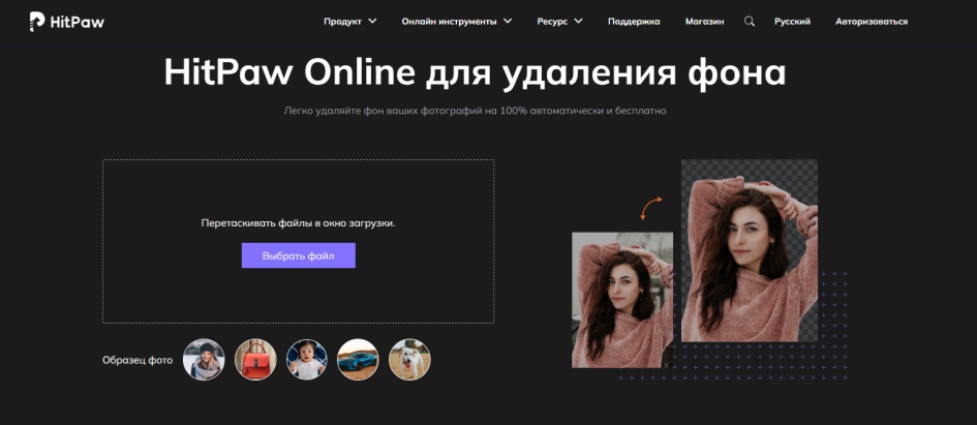
Task: Select the white dog sample photo
Action: [x=409, y=360]
